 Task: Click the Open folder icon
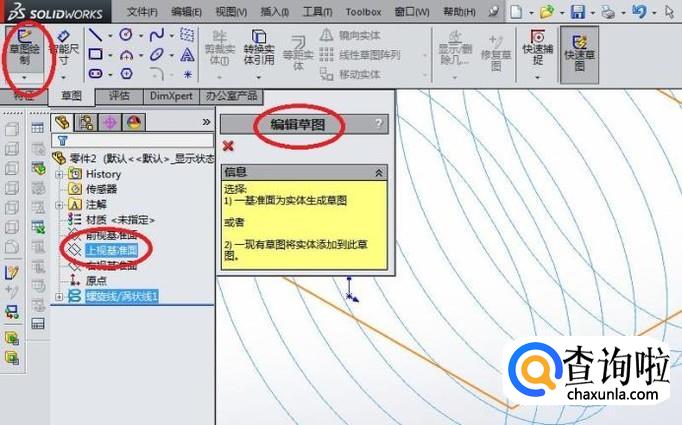tap(547, 12)
